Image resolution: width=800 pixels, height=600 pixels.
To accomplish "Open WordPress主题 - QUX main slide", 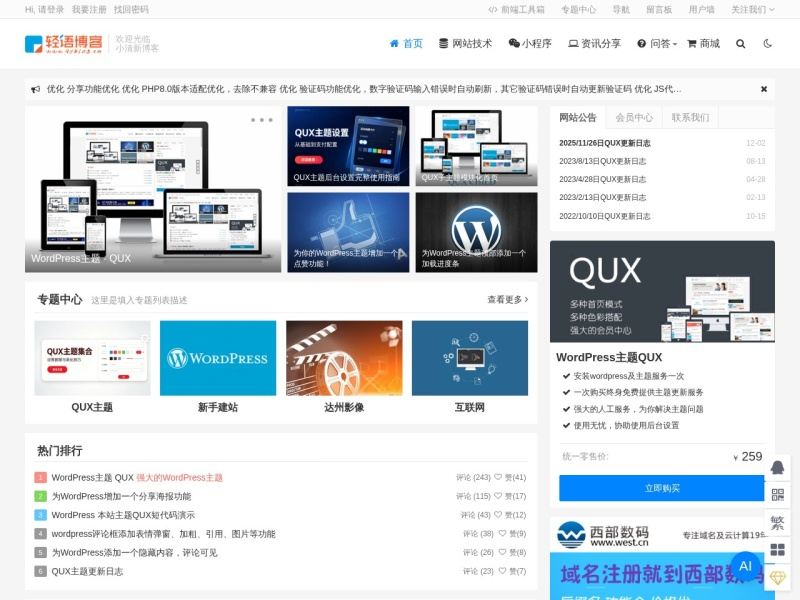I will 153,189.
